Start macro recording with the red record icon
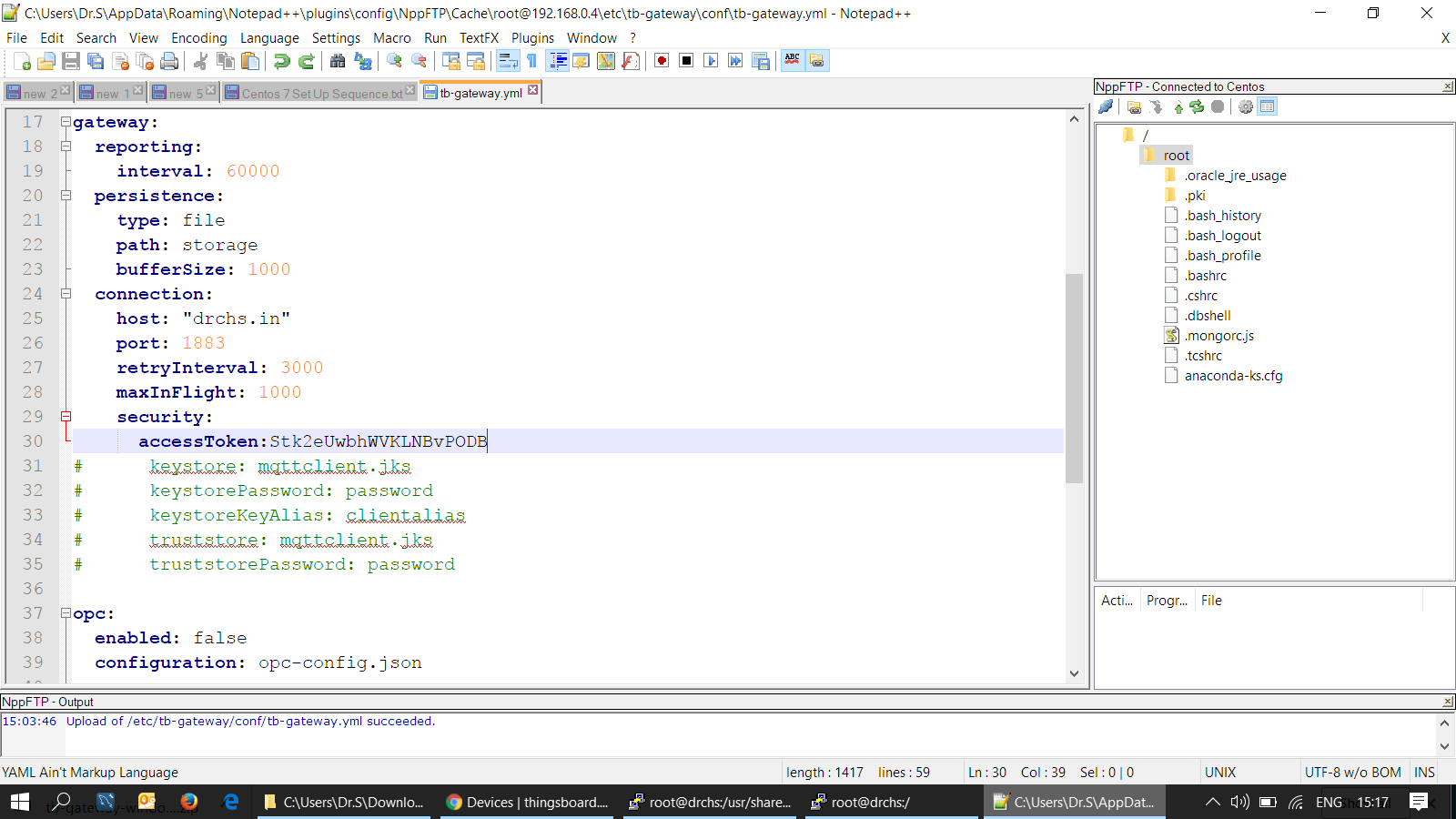 point(663,61)
